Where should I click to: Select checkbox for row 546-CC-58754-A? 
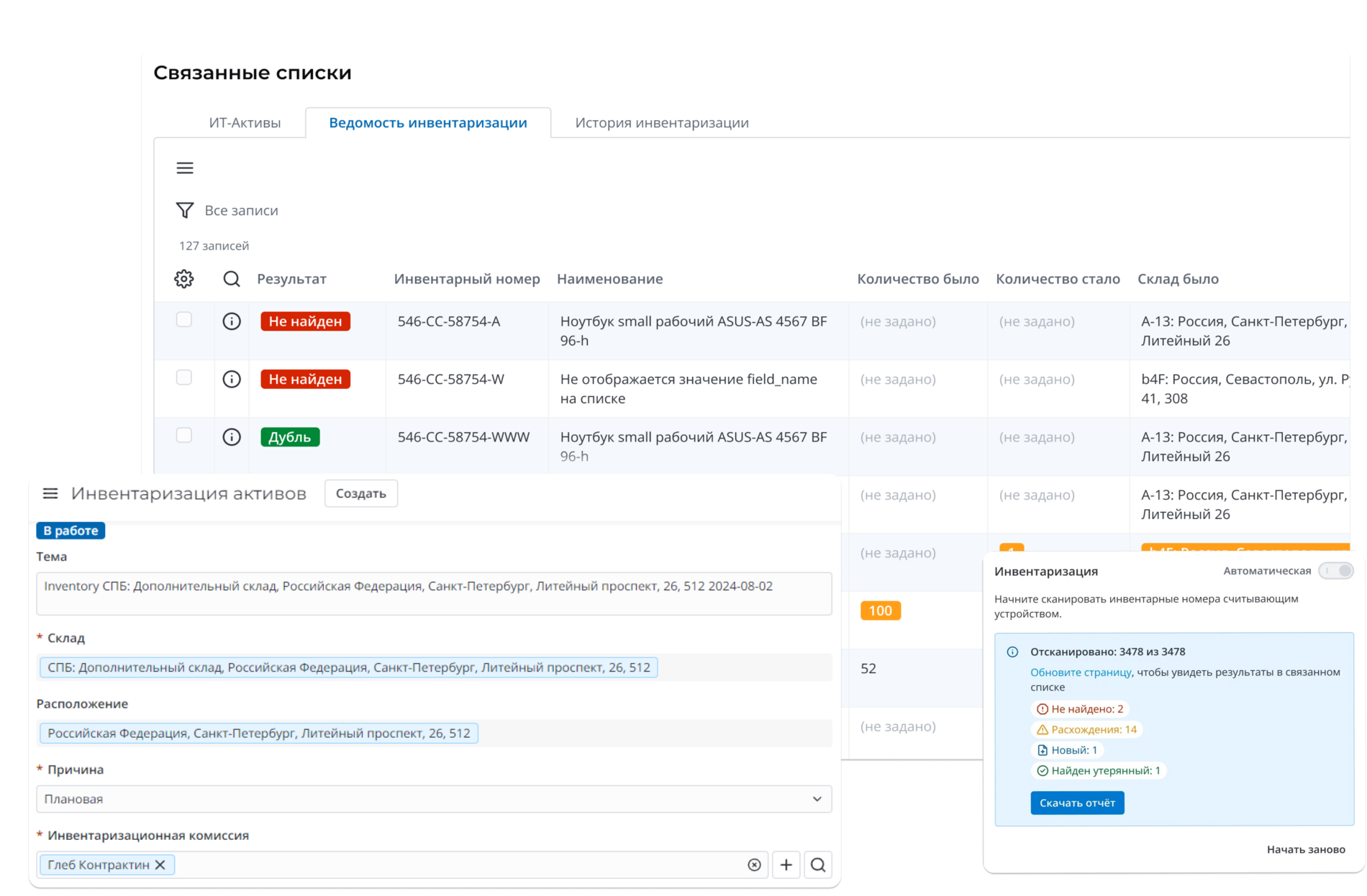click(x=184, y=320)
